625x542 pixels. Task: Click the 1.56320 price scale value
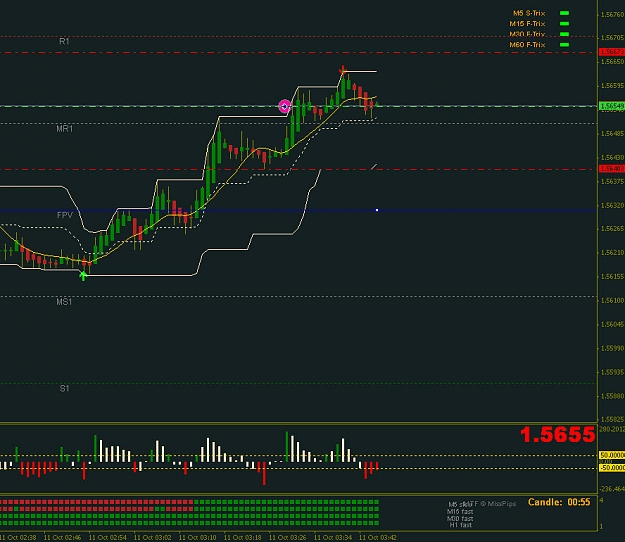tap(612, 205)
